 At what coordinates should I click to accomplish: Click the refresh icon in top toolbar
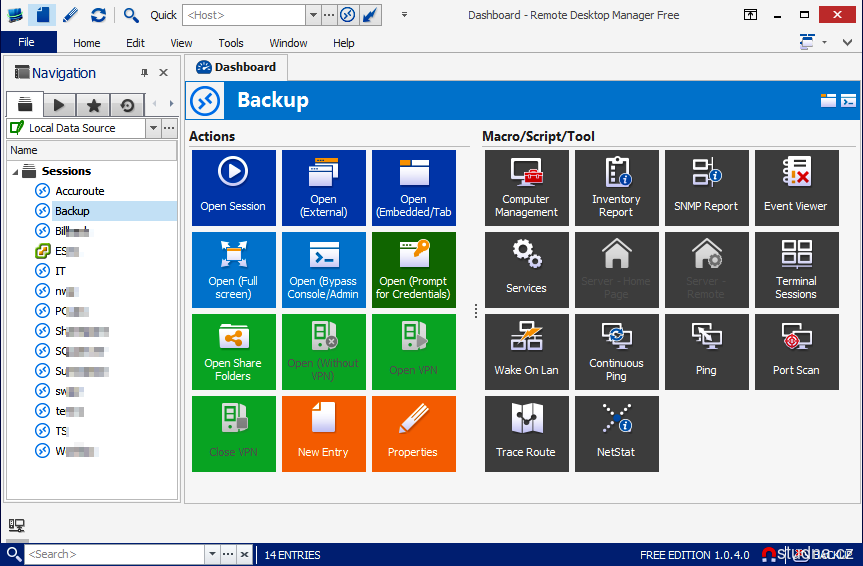[x=98, y=15]
